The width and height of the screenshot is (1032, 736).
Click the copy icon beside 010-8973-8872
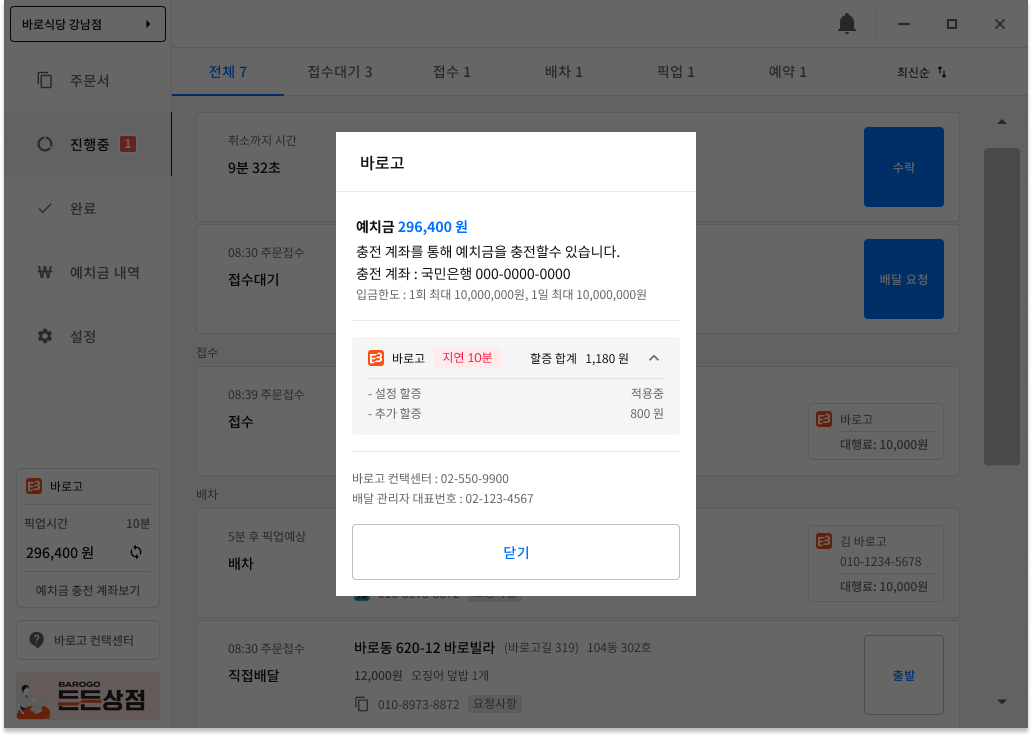(x=361, y=704)
